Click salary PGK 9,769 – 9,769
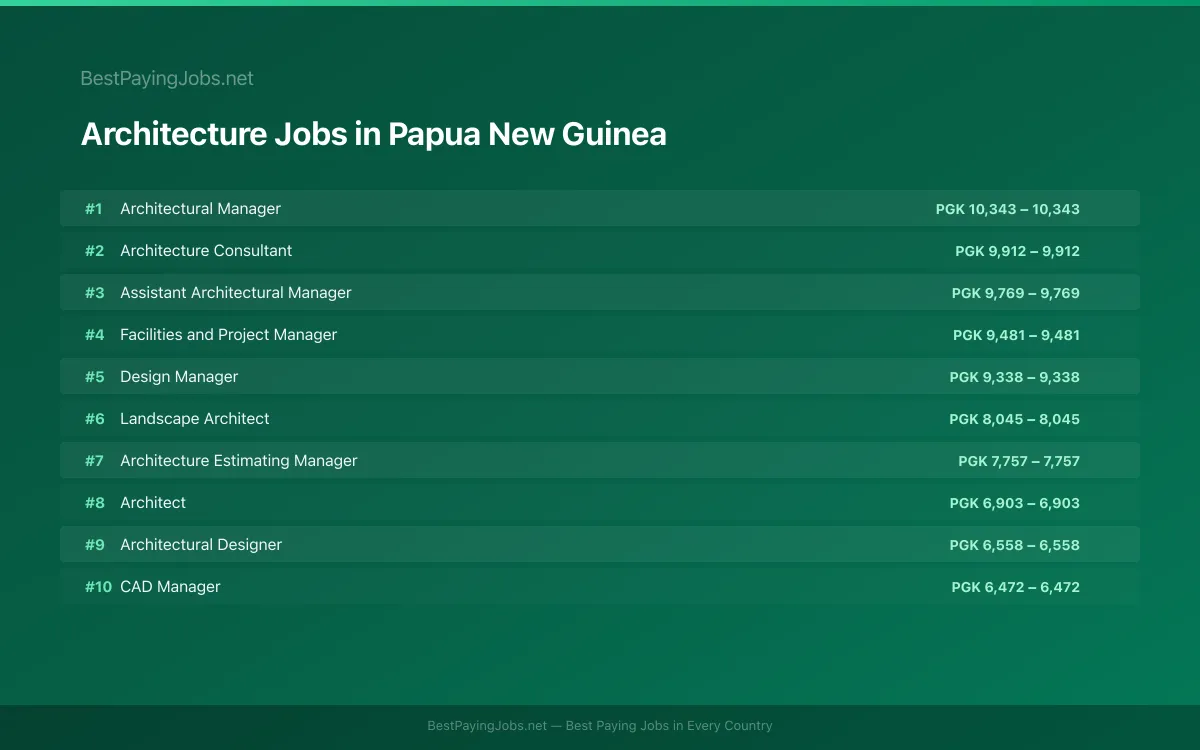 pos(1016,293)
